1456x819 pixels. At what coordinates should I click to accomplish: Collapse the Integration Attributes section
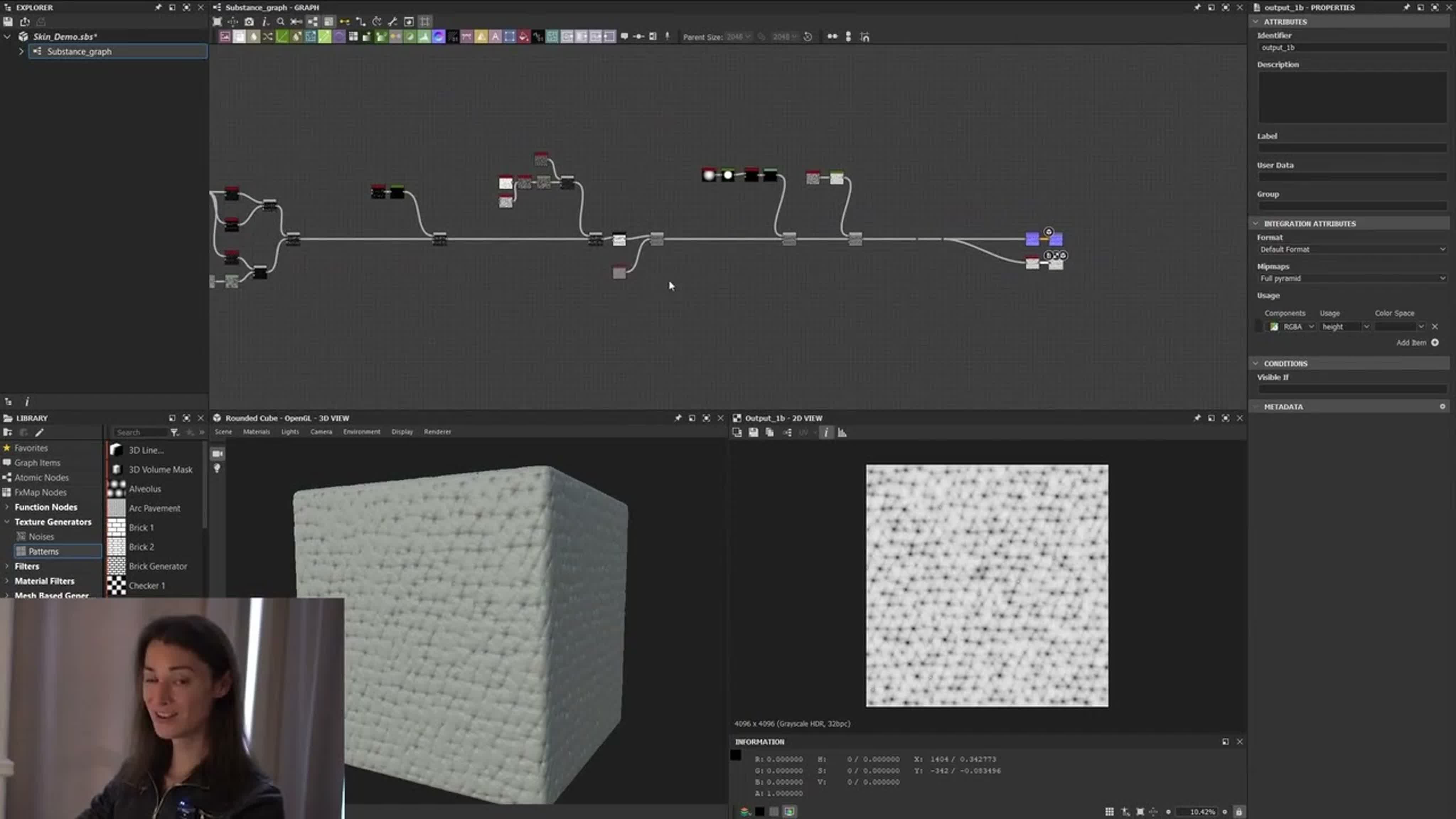coord(1256,223)
